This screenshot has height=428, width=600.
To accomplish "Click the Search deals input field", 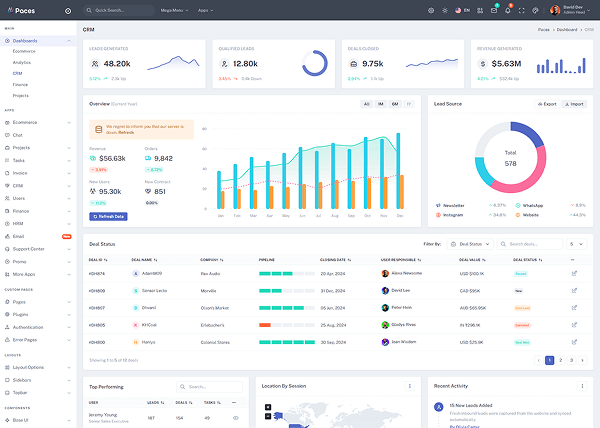I will (x=533, y=243).
